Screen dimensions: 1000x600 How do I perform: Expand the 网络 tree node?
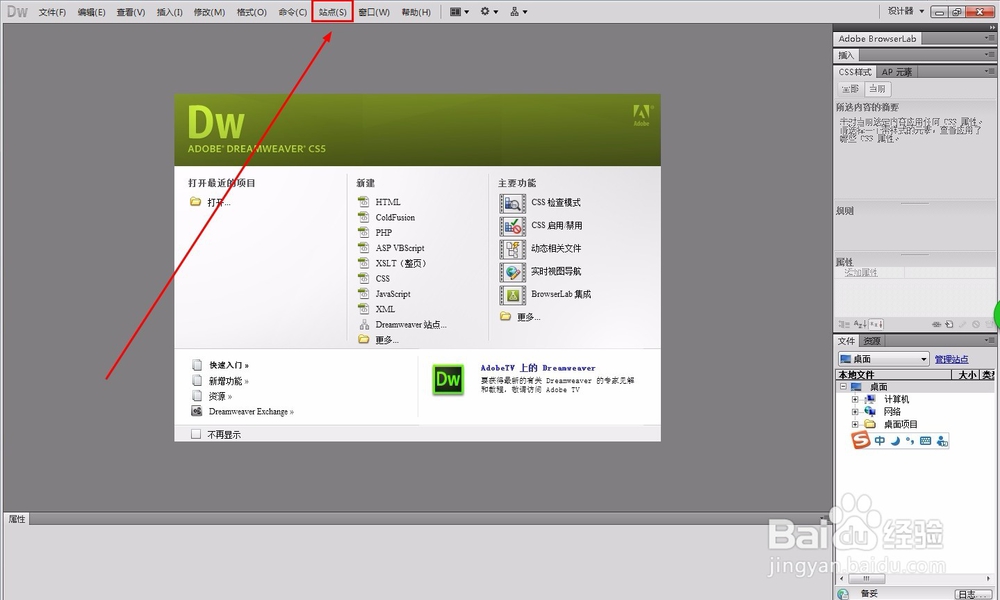coord(855,411)
